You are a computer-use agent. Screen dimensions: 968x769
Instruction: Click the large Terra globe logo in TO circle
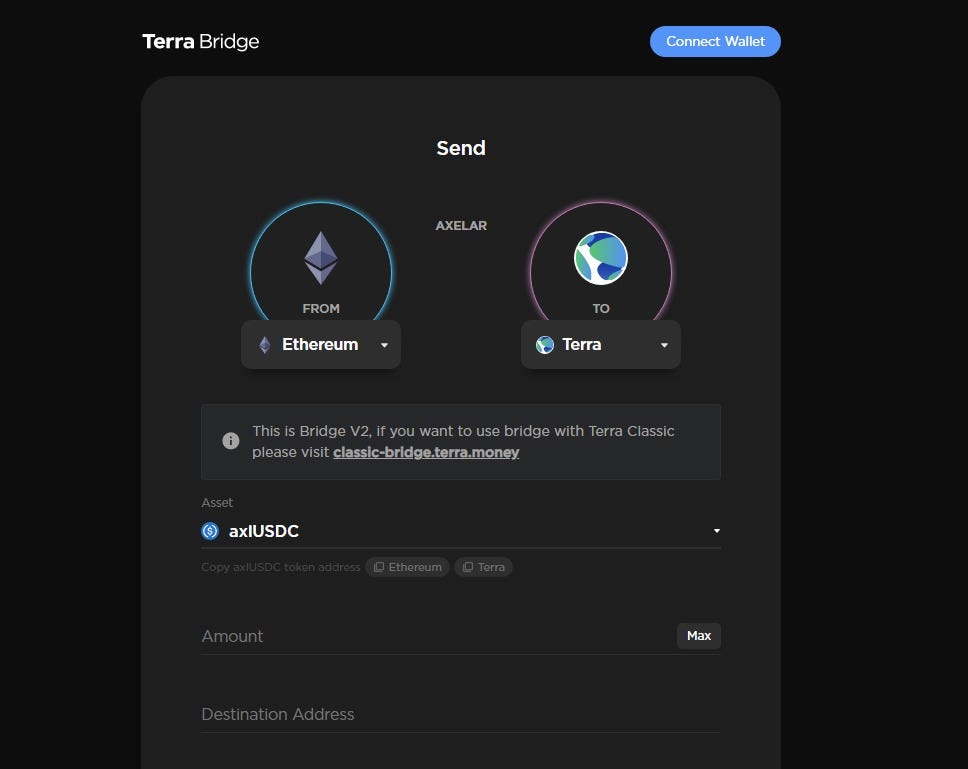point(601,258)
